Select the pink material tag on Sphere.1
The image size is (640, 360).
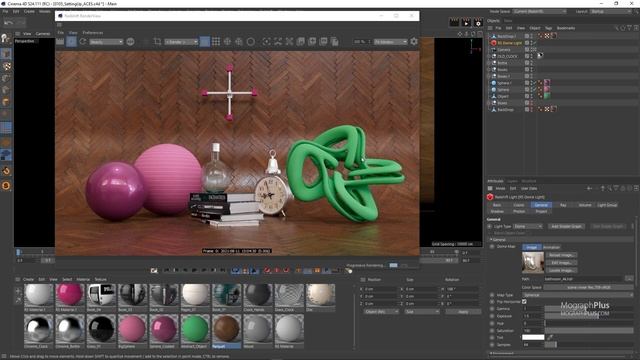coord(547,83)
